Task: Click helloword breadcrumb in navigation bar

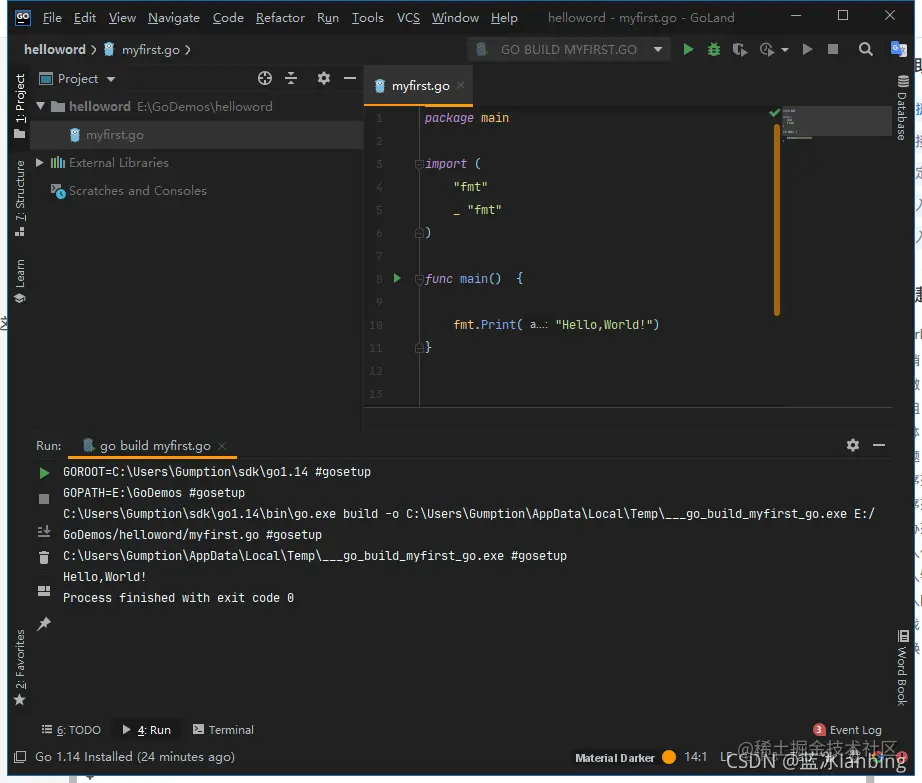Action: (55, 49)
